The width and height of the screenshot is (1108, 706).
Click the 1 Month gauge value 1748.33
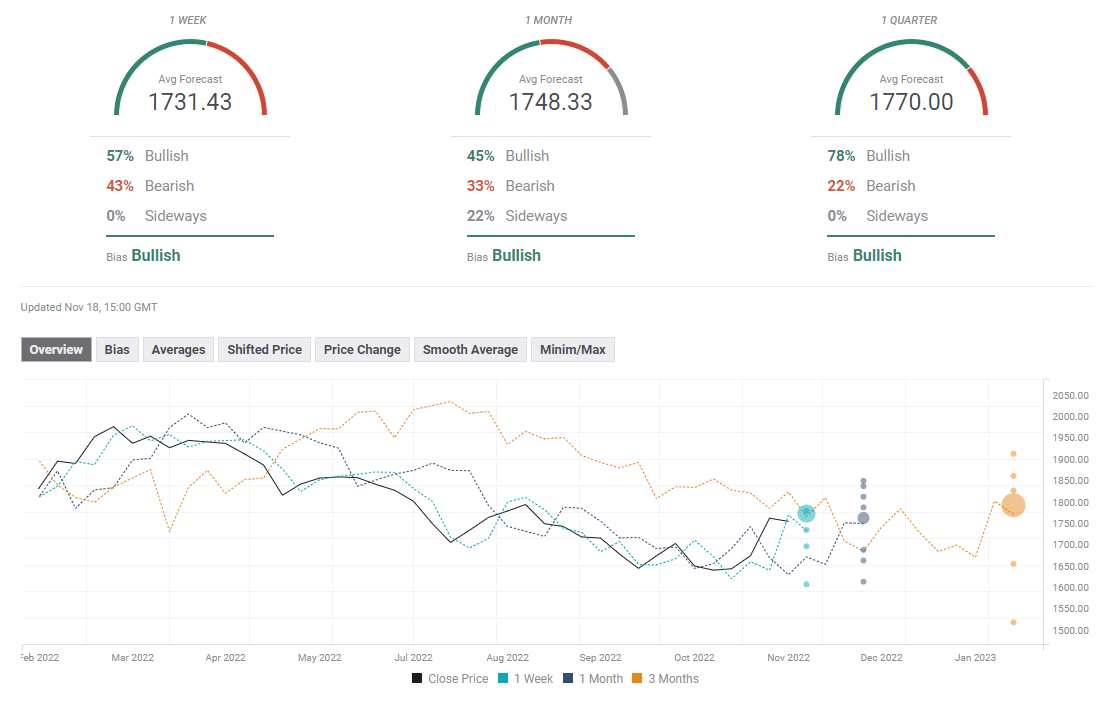pos(550,102)
